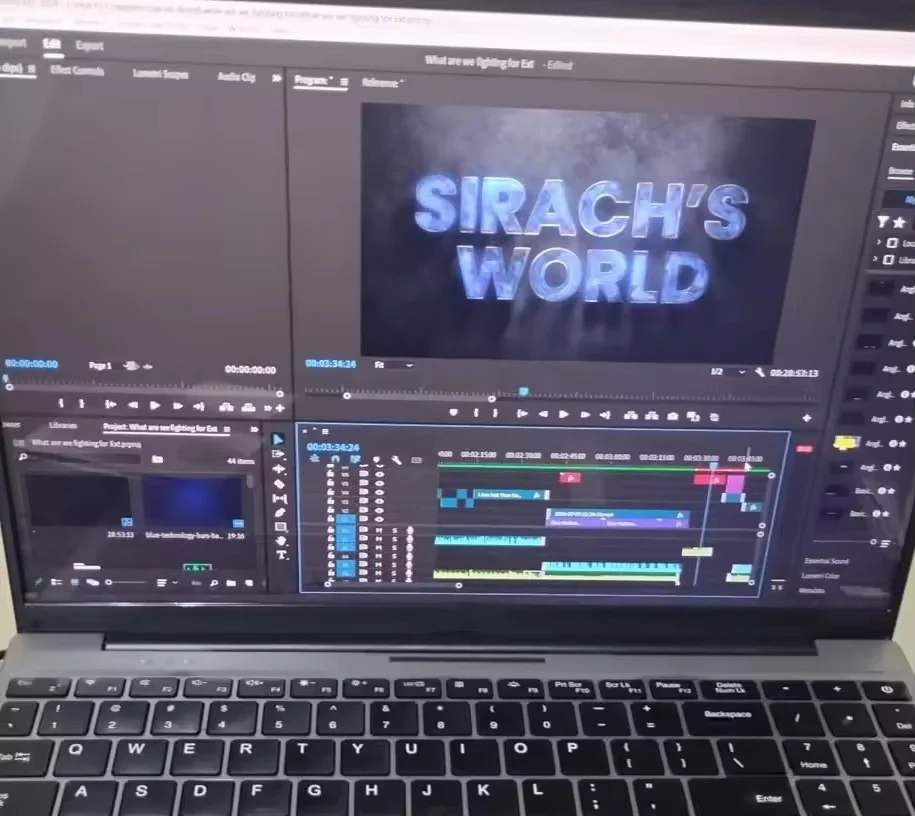Step back one frame in Program monitor
Viewport: 915px width, 816px height.
click(543, 413)
